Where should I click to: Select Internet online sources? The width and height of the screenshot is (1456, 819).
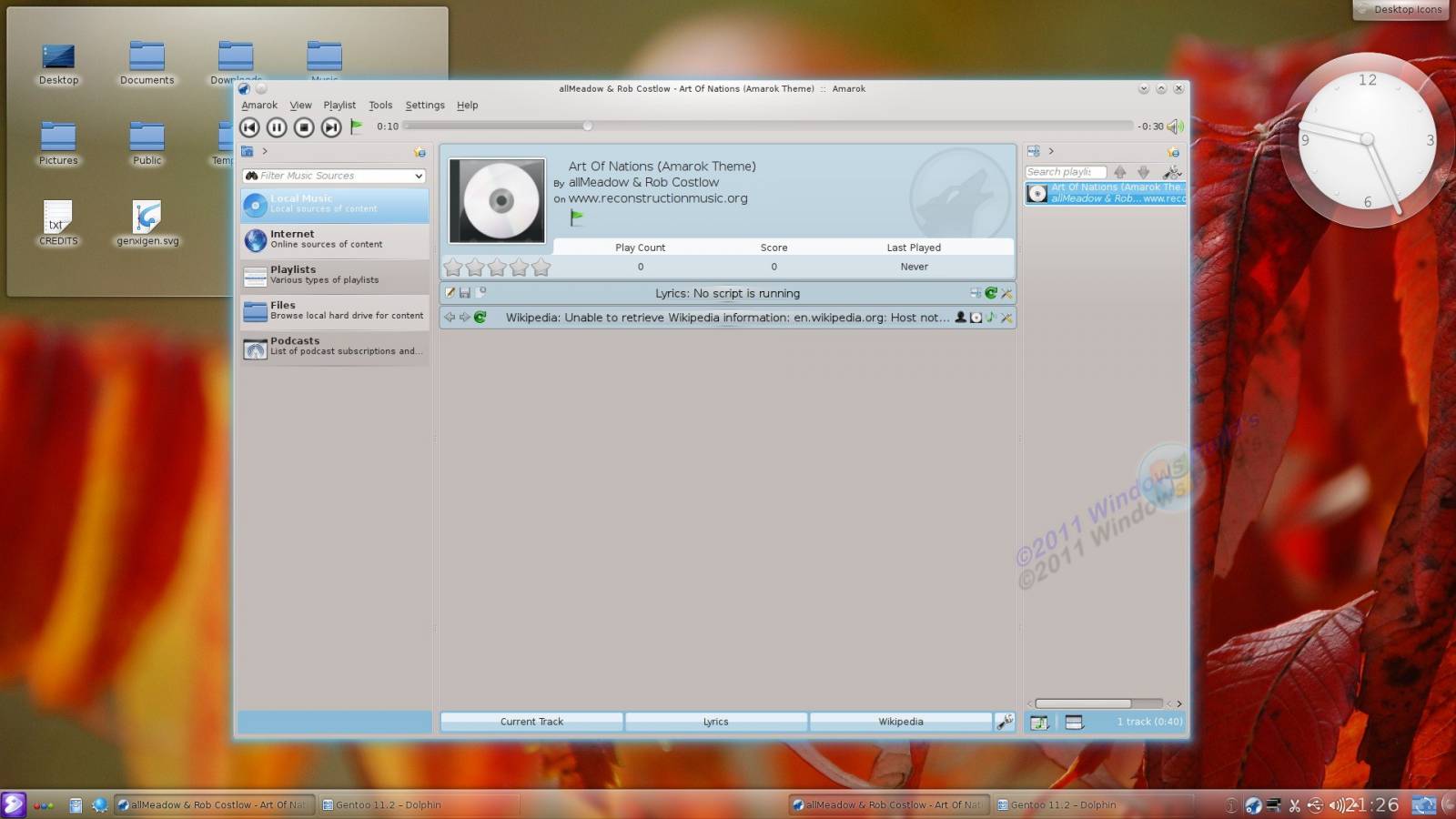335,240
